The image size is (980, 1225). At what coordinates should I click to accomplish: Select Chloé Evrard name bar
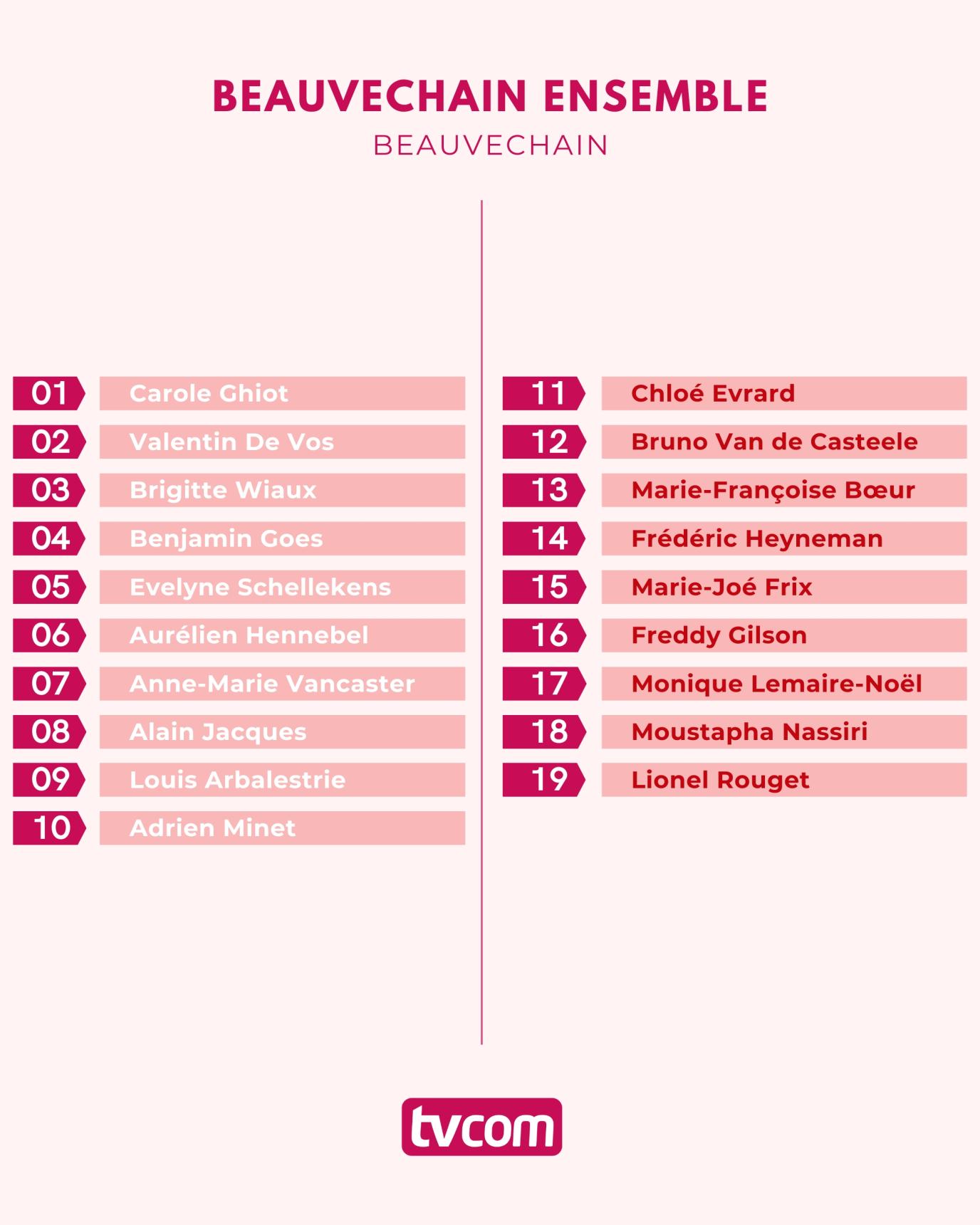point(783,393)
